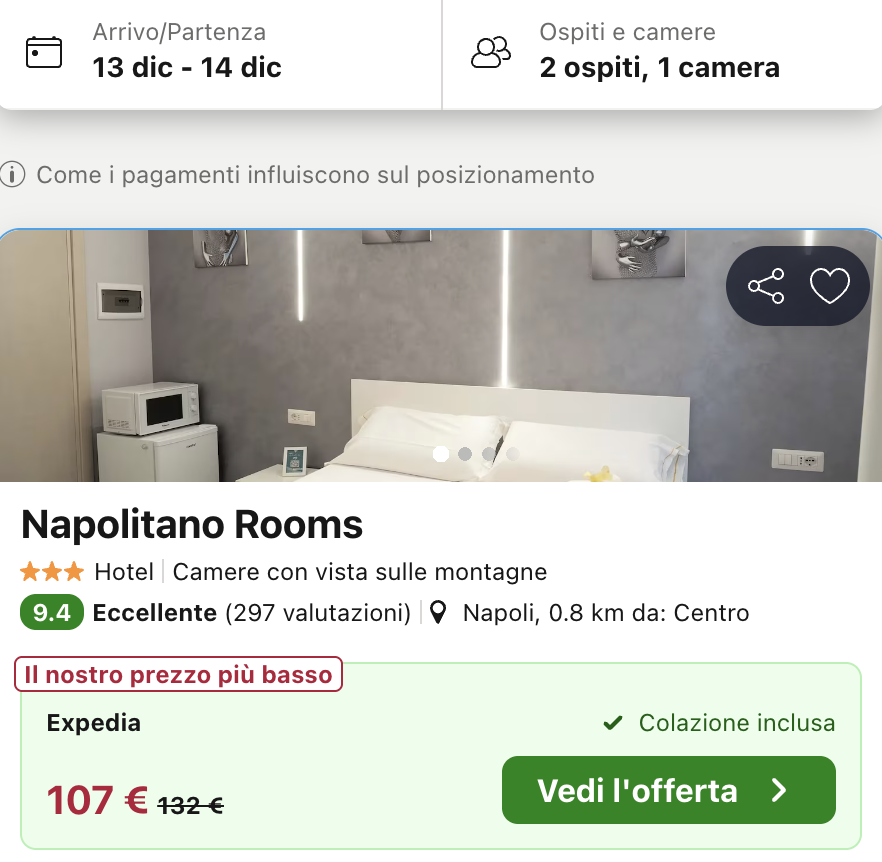
Task: Select the location pin icon near Napoli
Action: point(438,612)
